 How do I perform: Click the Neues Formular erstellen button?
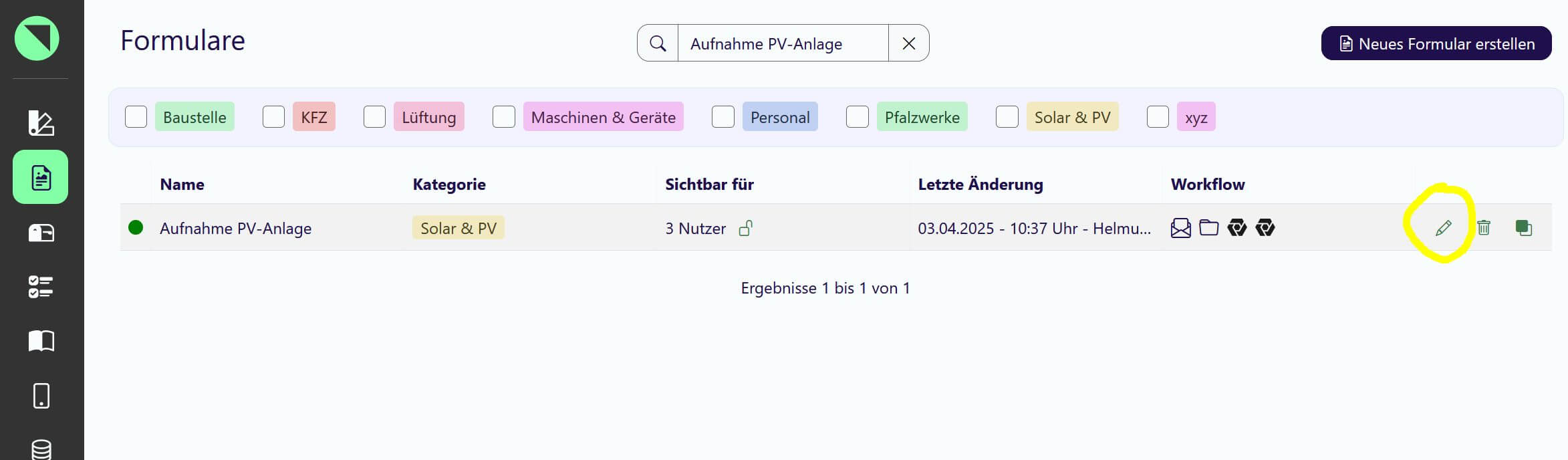1436,43
